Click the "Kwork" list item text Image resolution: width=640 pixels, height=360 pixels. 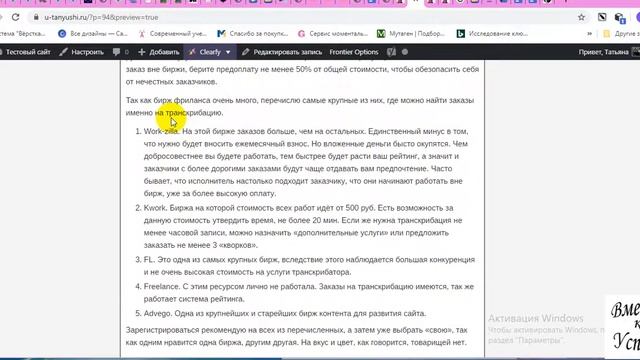pyautogui.click(x=155, y=208)
